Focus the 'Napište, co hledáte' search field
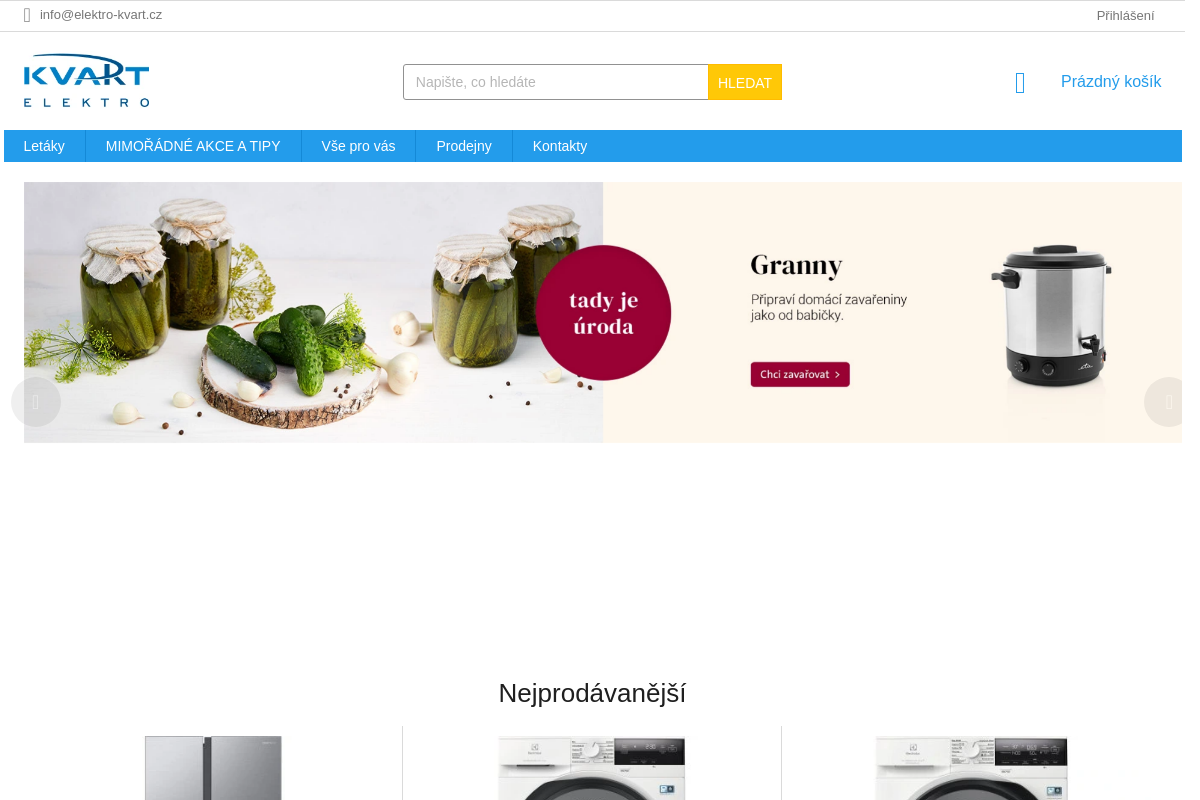This screenshot has width=1200, height=800. pos(556,82)
